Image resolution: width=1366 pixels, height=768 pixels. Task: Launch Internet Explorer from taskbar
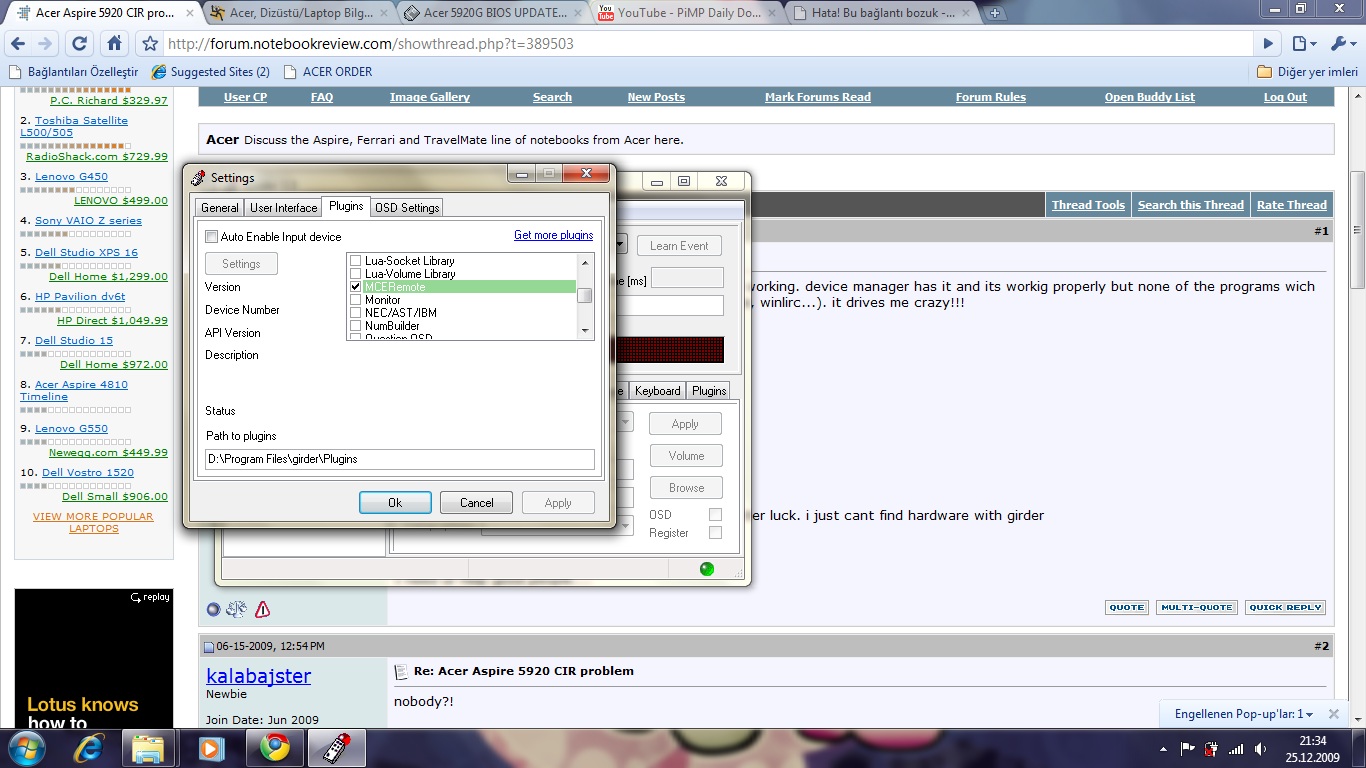click(x=89, y=748)
